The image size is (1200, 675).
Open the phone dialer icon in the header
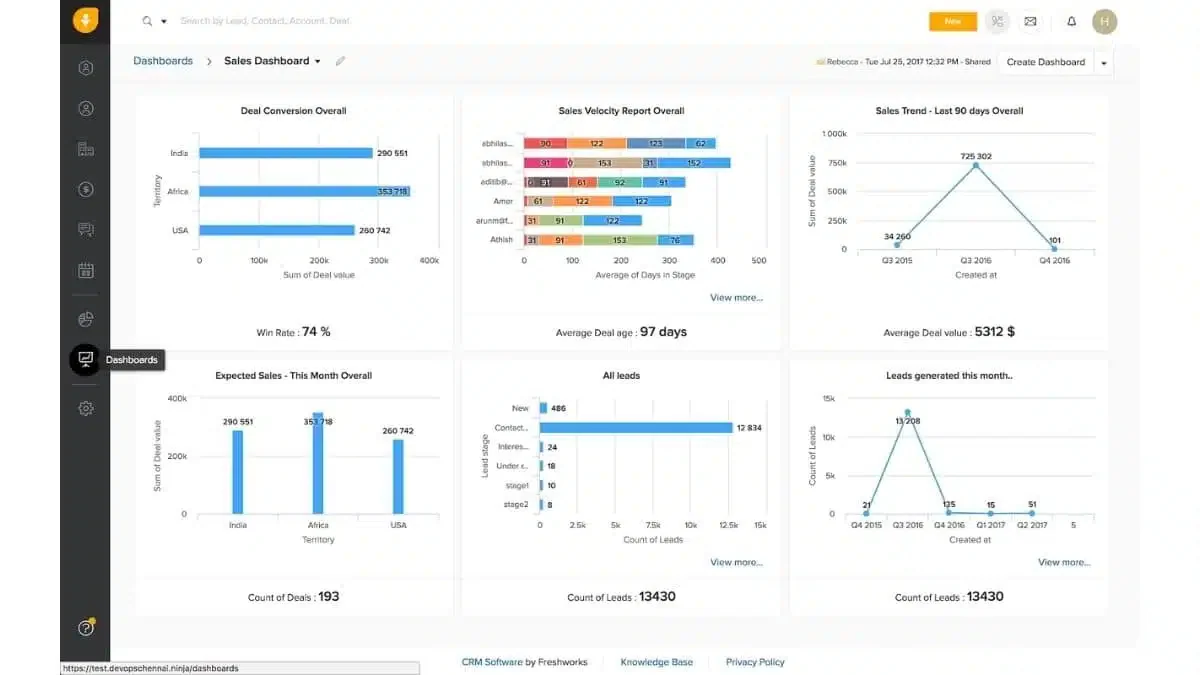tap(997, 21)
